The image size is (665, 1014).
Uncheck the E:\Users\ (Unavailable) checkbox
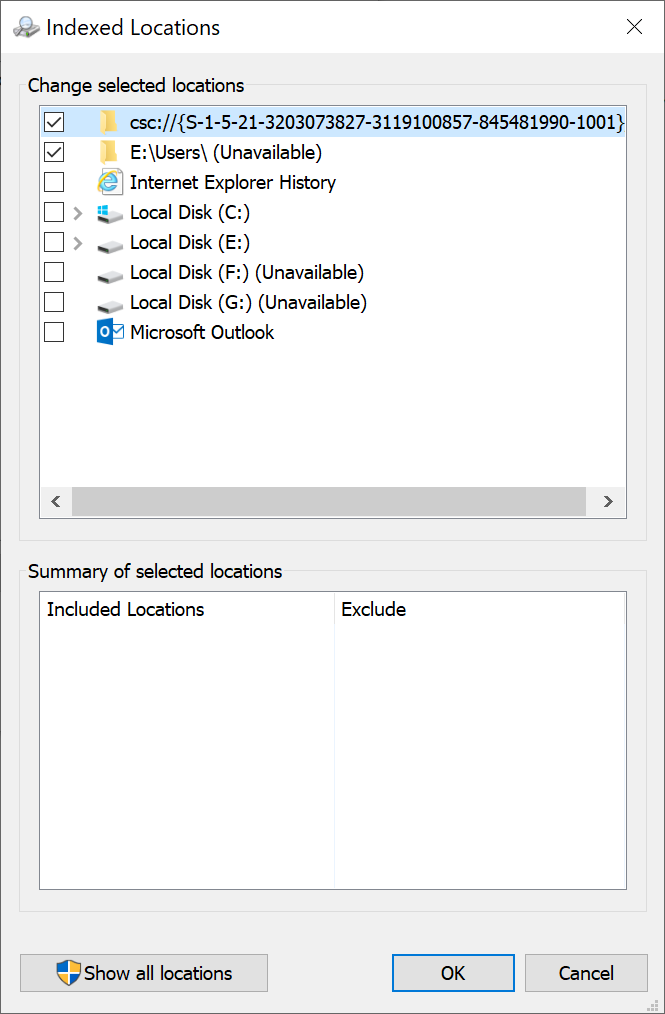point(54,153)
